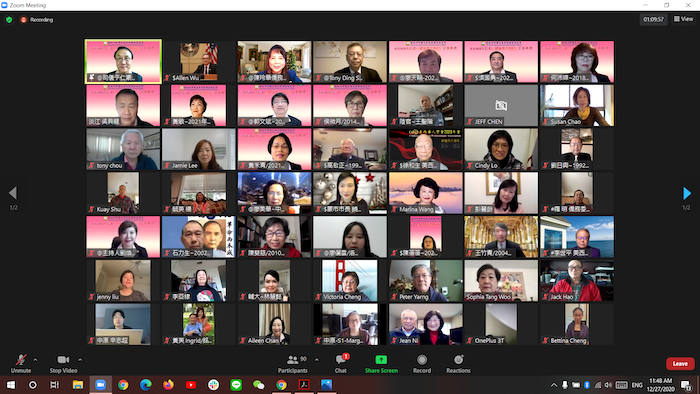Leave the meeting
The width and height of the screenshot is (700, 394).
[x=680, y=364]
